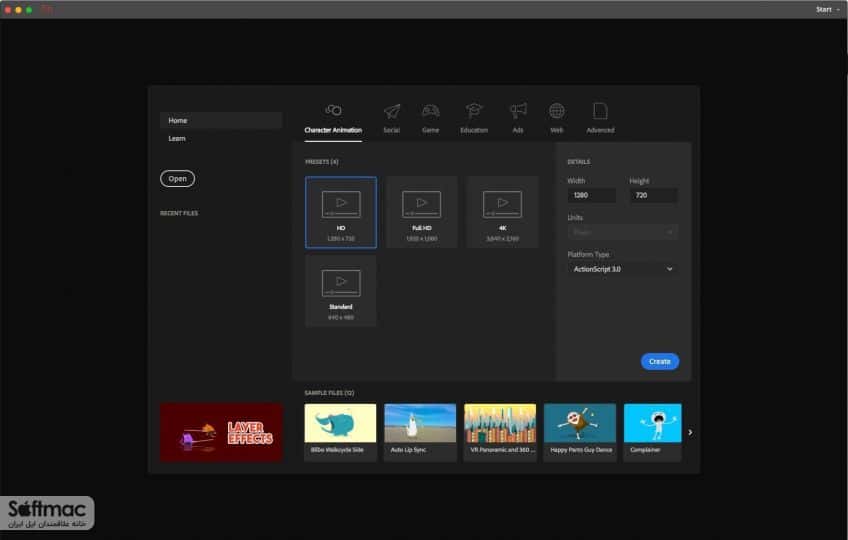Open the Start workspace dropdown
The width and height of the screenshot is (848, 540).
click(x=827, y=9)
